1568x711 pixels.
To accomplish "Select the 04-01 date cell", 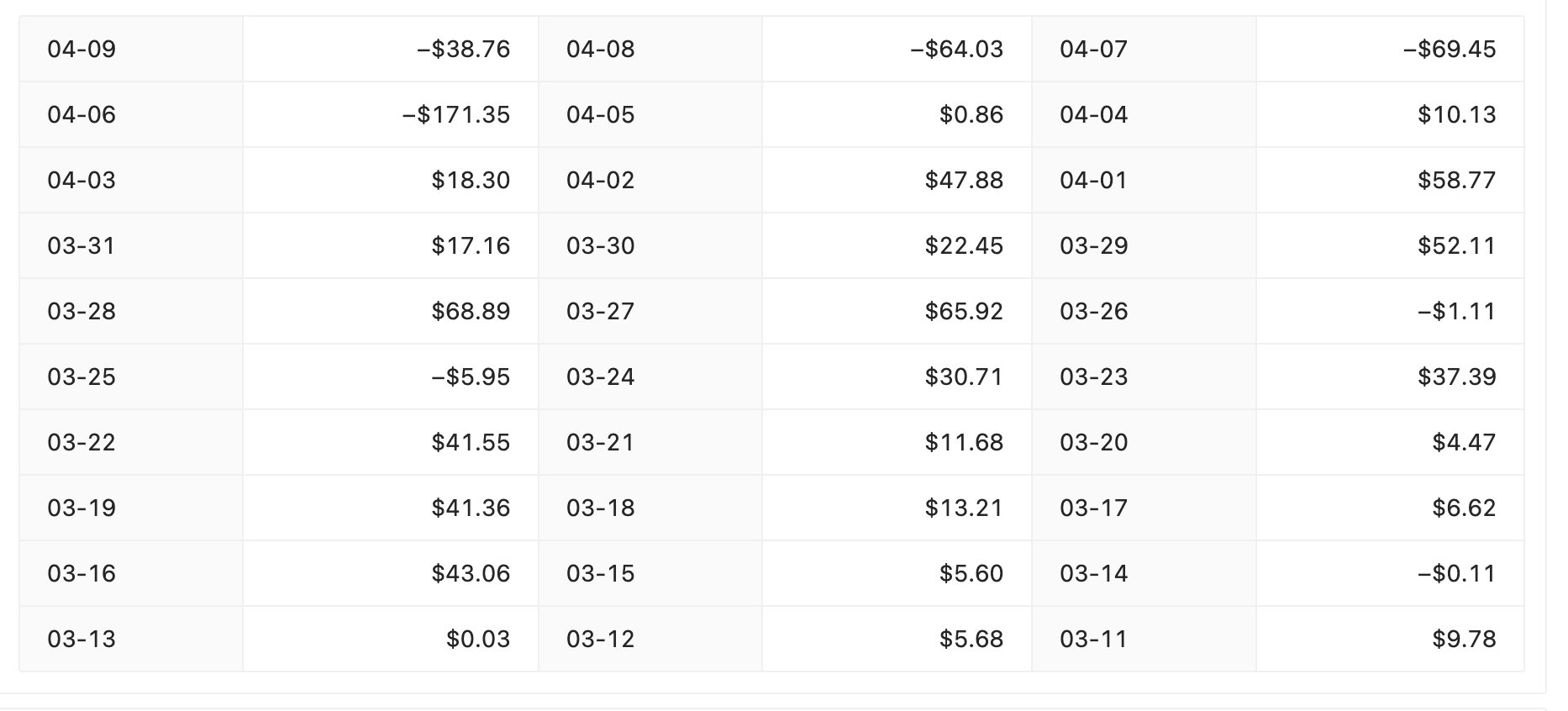I will (x=1144, y=180).
